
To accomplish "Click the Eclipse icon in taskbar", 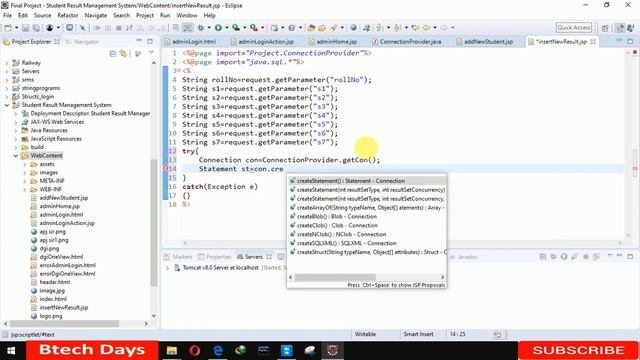I will pos(333,350).
